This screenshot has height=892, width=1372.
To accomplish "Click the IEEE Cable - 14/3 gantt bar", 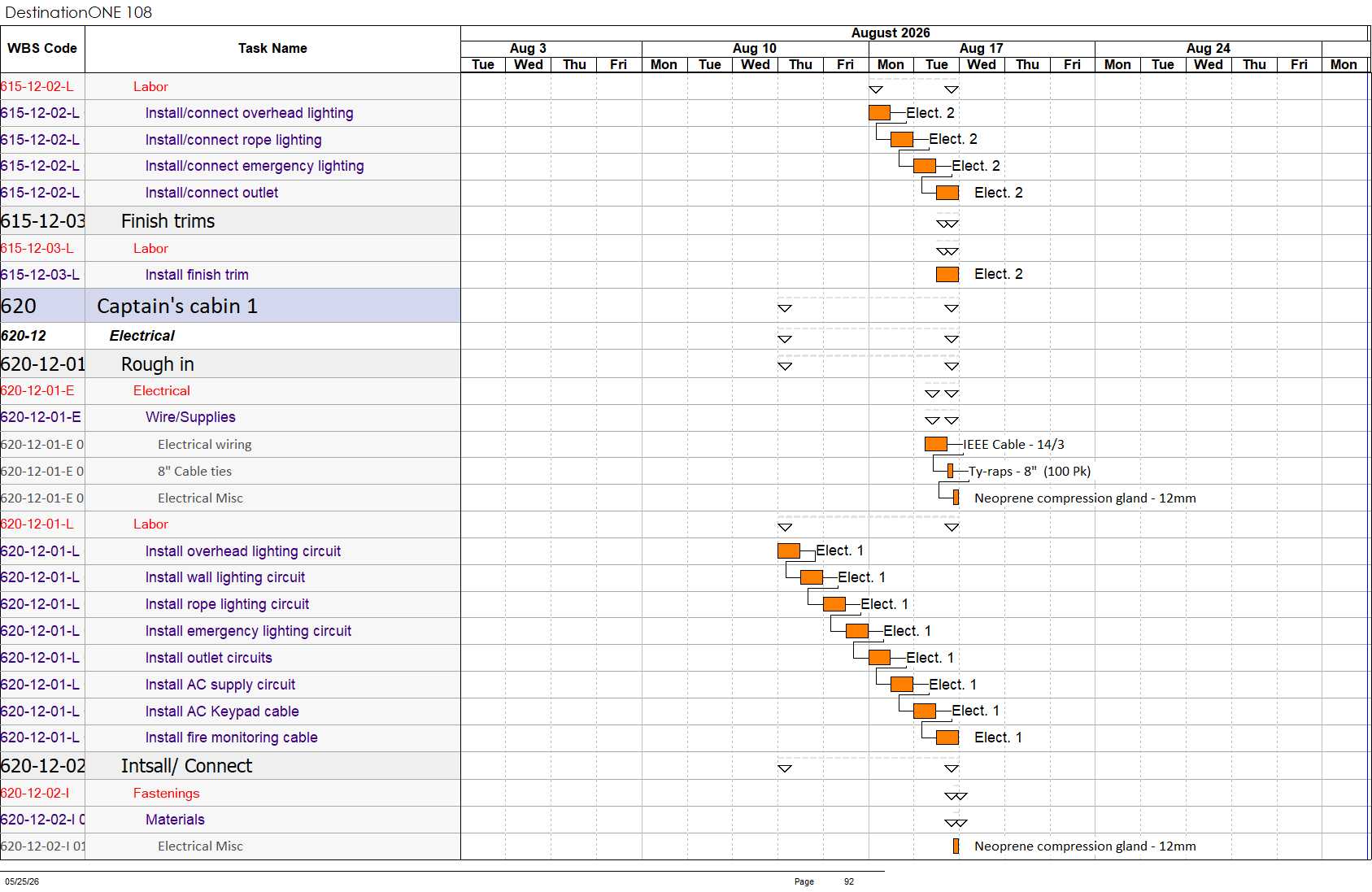I will coord(936,444).
